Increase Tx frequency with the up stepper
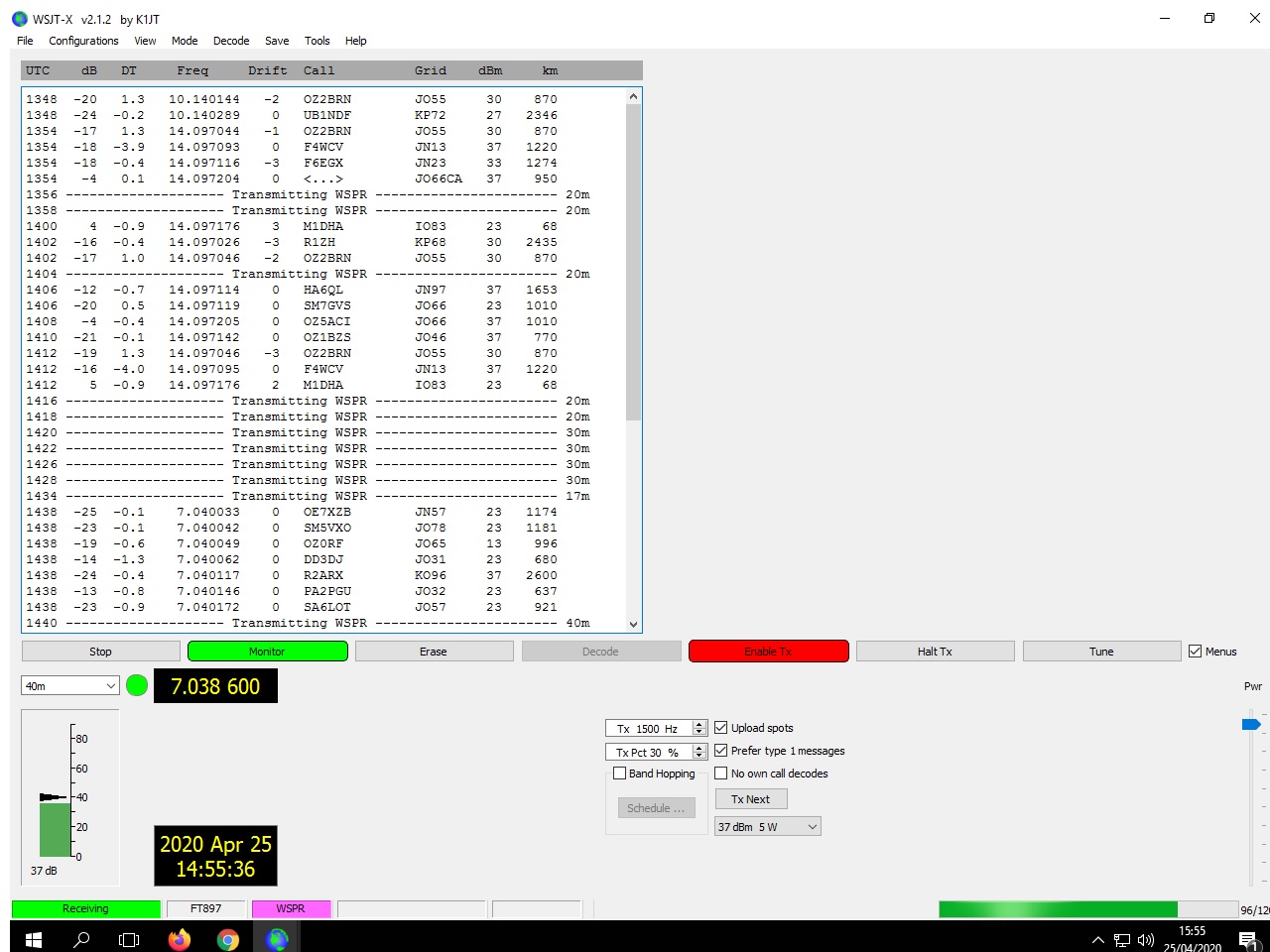Viewport: 1270px width, 952px height. [x=699, y=725]
